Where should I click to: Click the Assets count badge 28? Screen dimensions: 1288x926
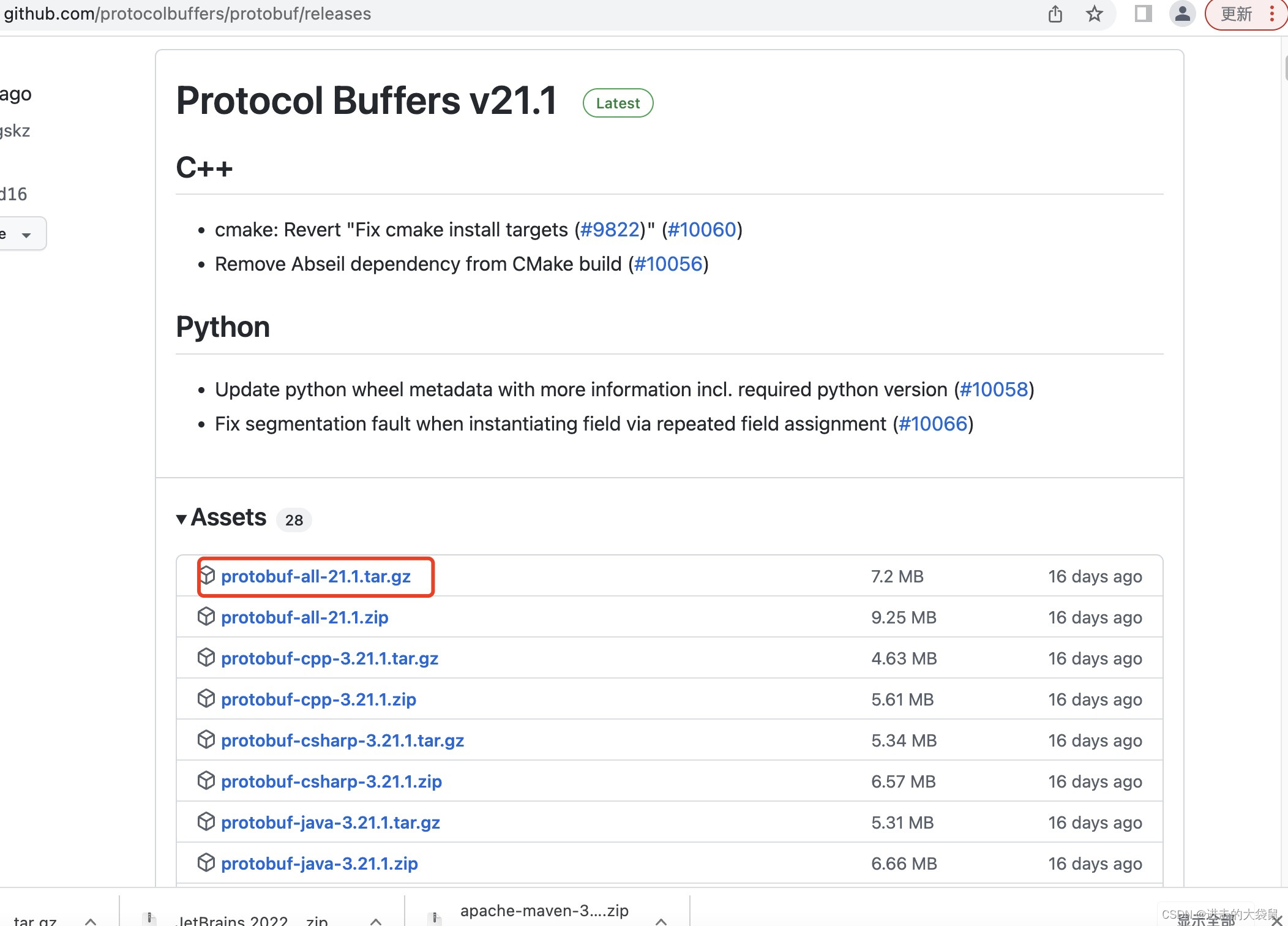click(x=294, y=520)
